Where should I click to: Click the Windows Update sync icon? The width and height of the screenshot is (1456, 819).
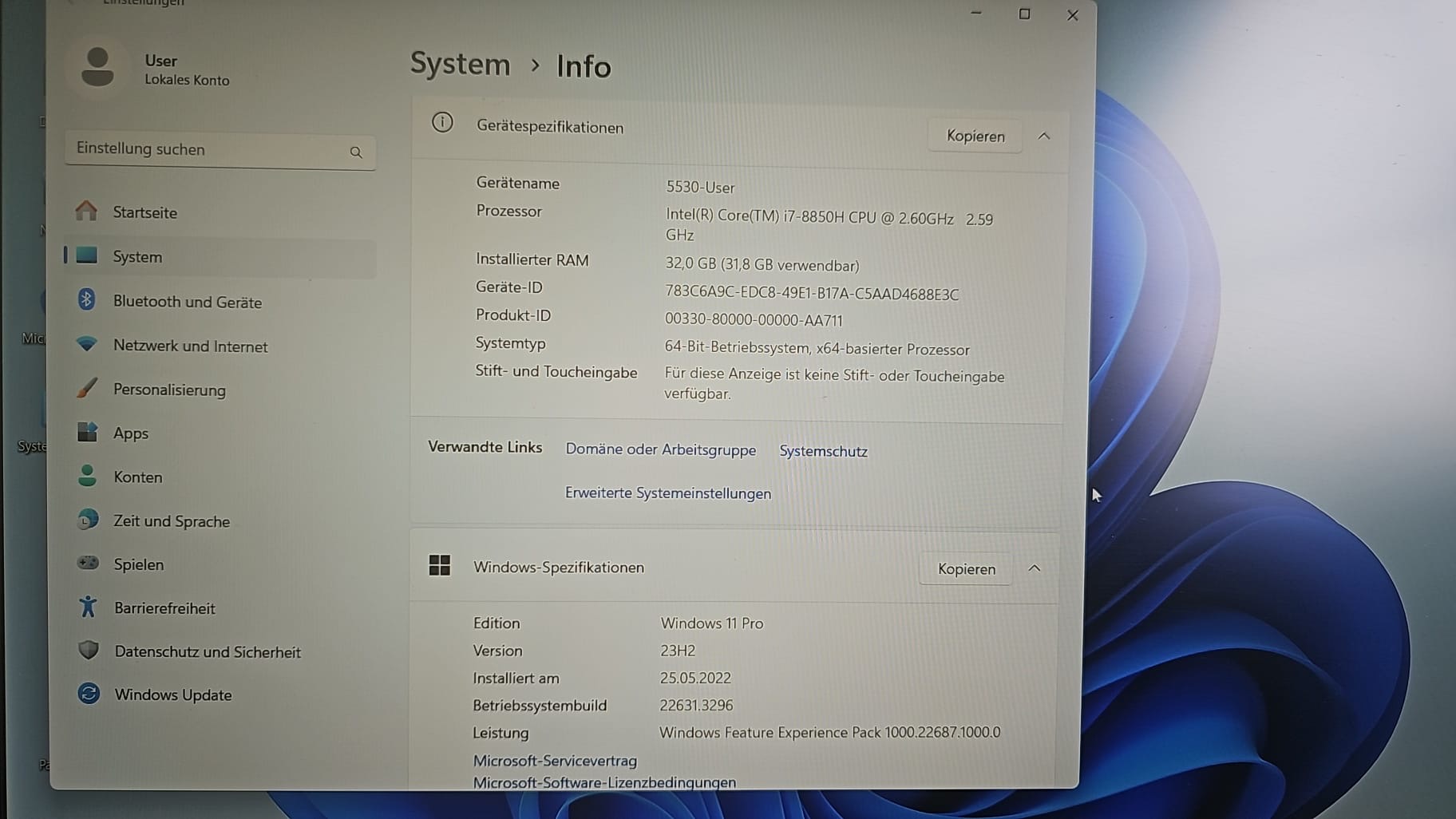[89, 693]
